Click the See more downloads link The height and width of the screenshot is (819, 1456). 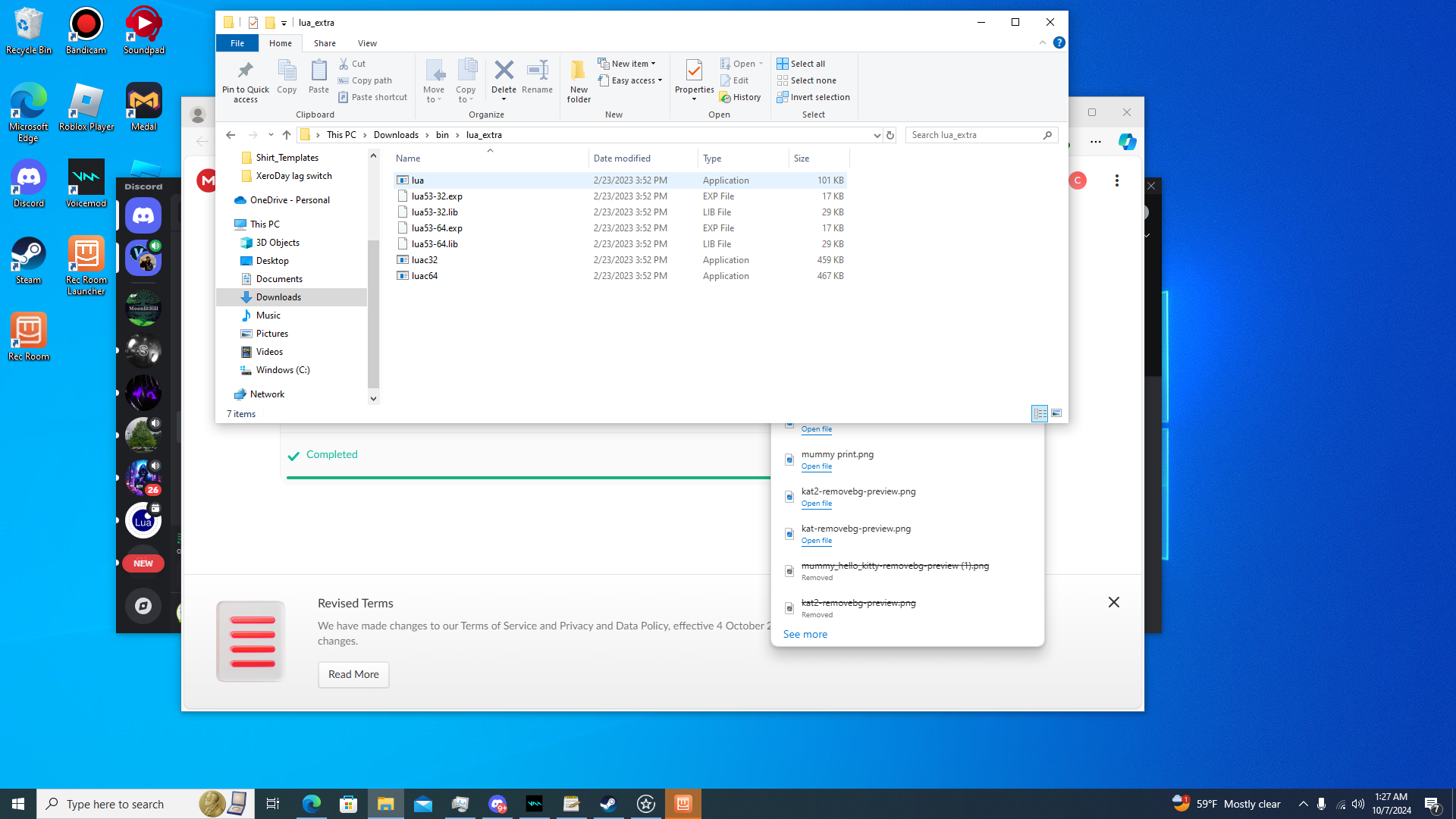(x=805, y=634)
